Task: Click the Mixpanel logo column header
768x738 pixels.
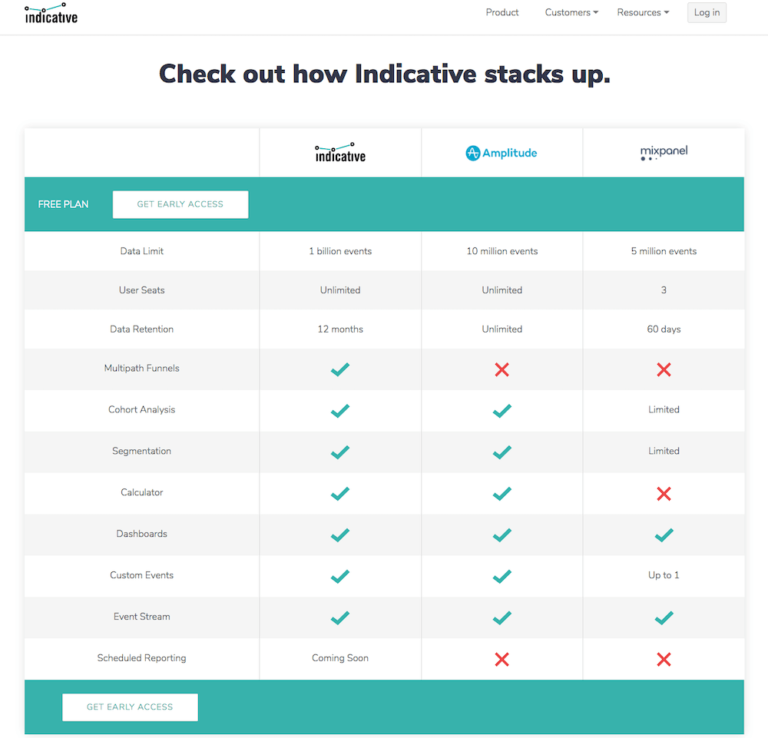Action: pos(664,153)
